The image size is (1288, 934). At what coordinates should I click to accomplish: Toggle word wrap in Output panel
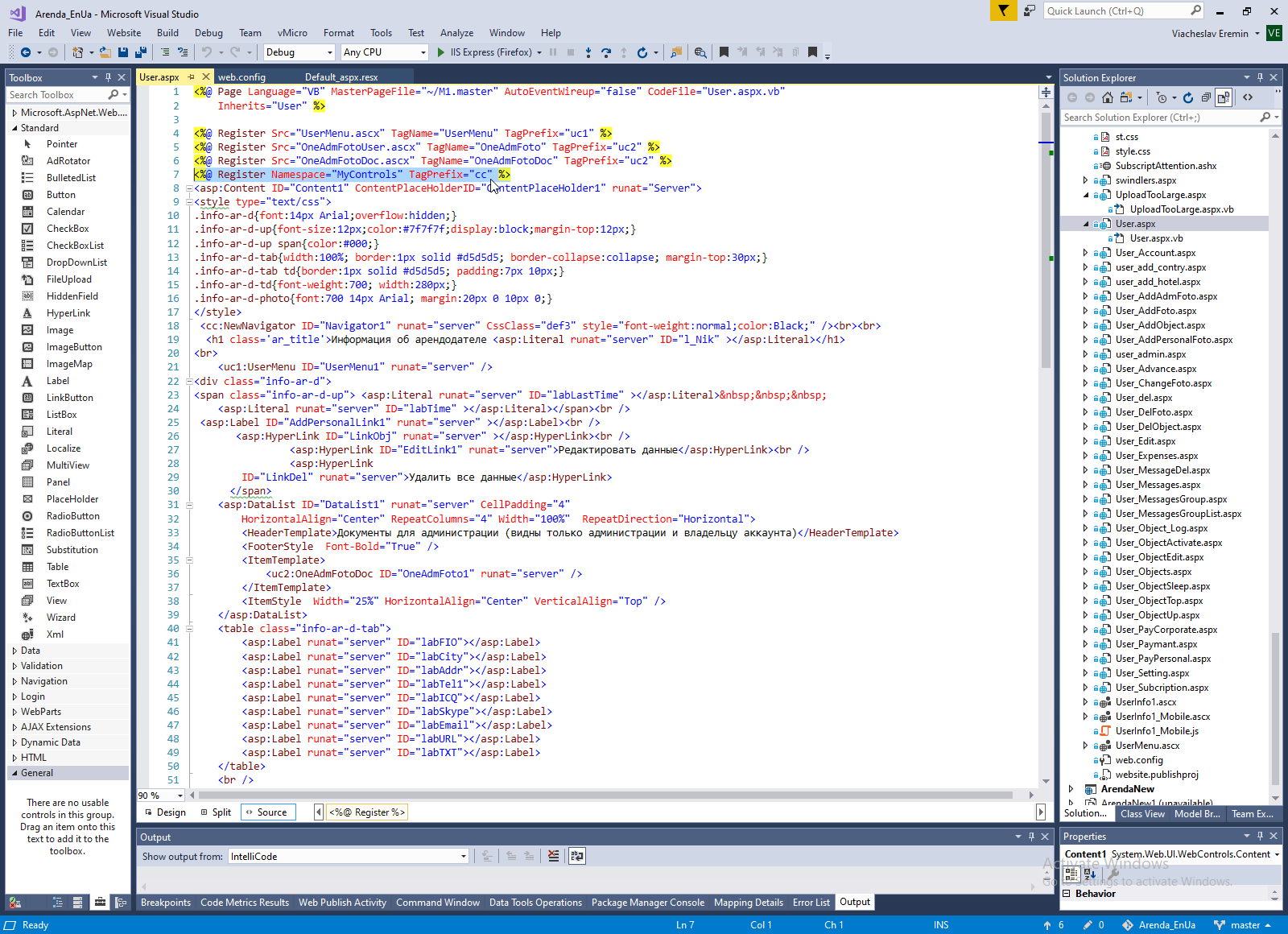(x=577, y=856)
